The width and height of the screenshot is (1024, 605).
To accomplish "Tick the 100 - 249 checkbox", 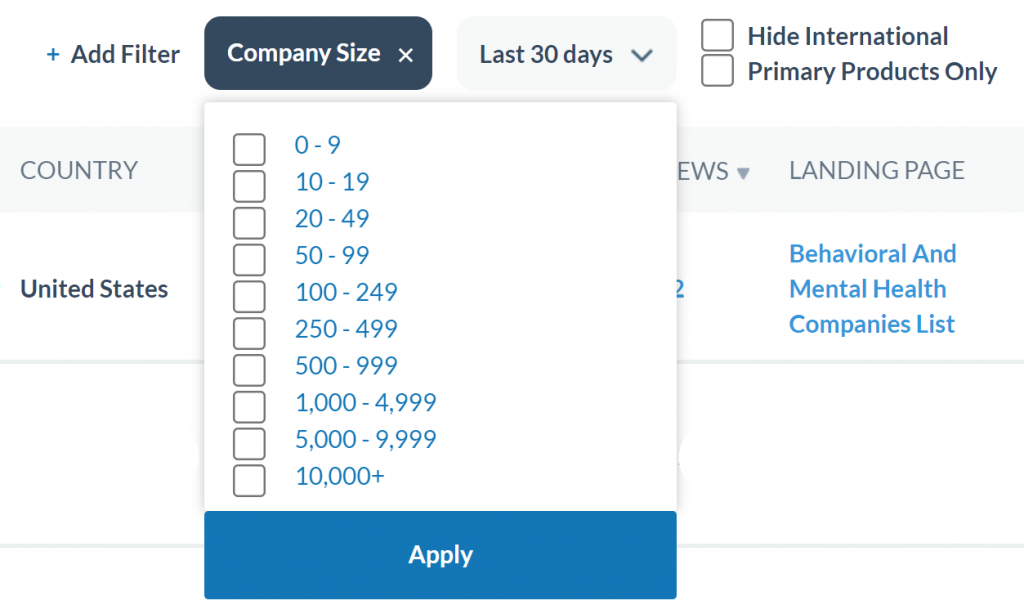I will click(x=249, y=296).
